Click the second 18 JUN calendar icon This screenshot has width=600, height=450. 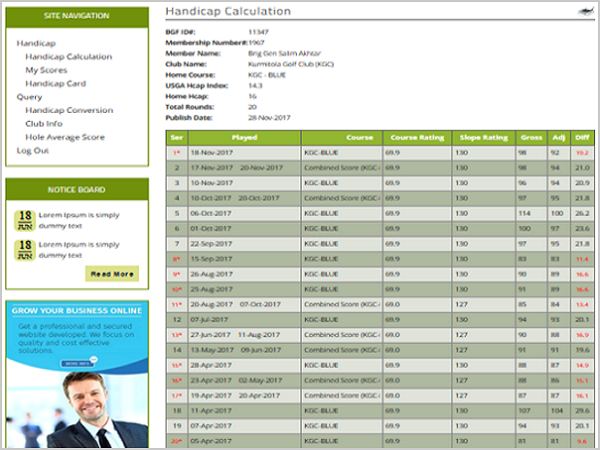click(26, 249)
